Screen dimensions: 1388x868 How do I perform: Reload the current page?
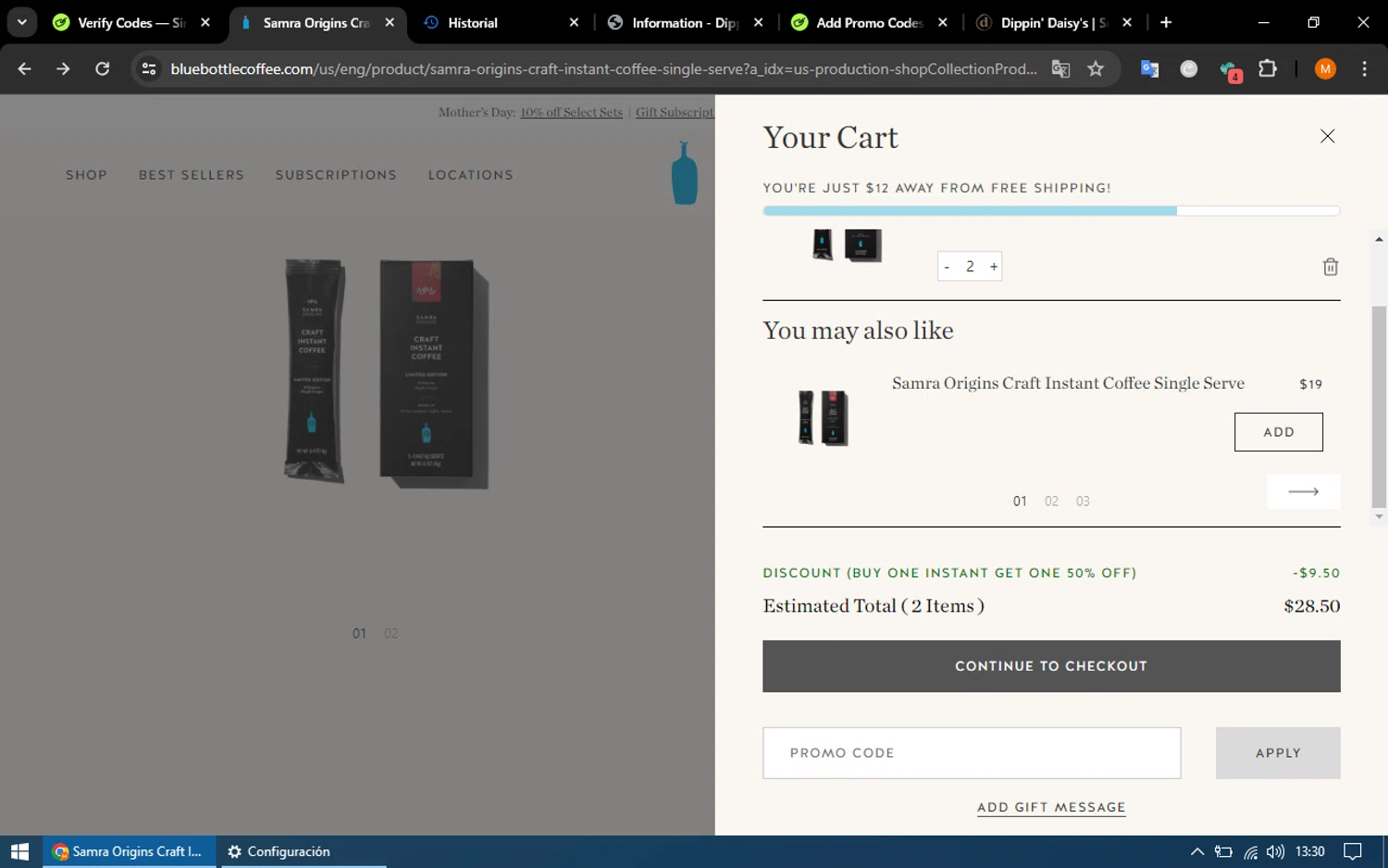click(103, 68)
